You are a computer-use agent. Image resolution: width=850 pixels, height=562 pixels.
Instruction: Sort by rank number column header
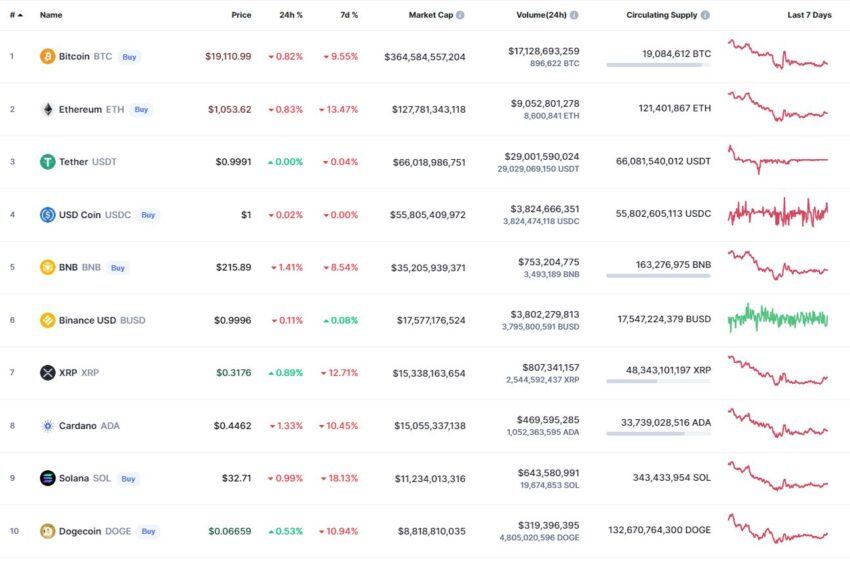[16, 15]
